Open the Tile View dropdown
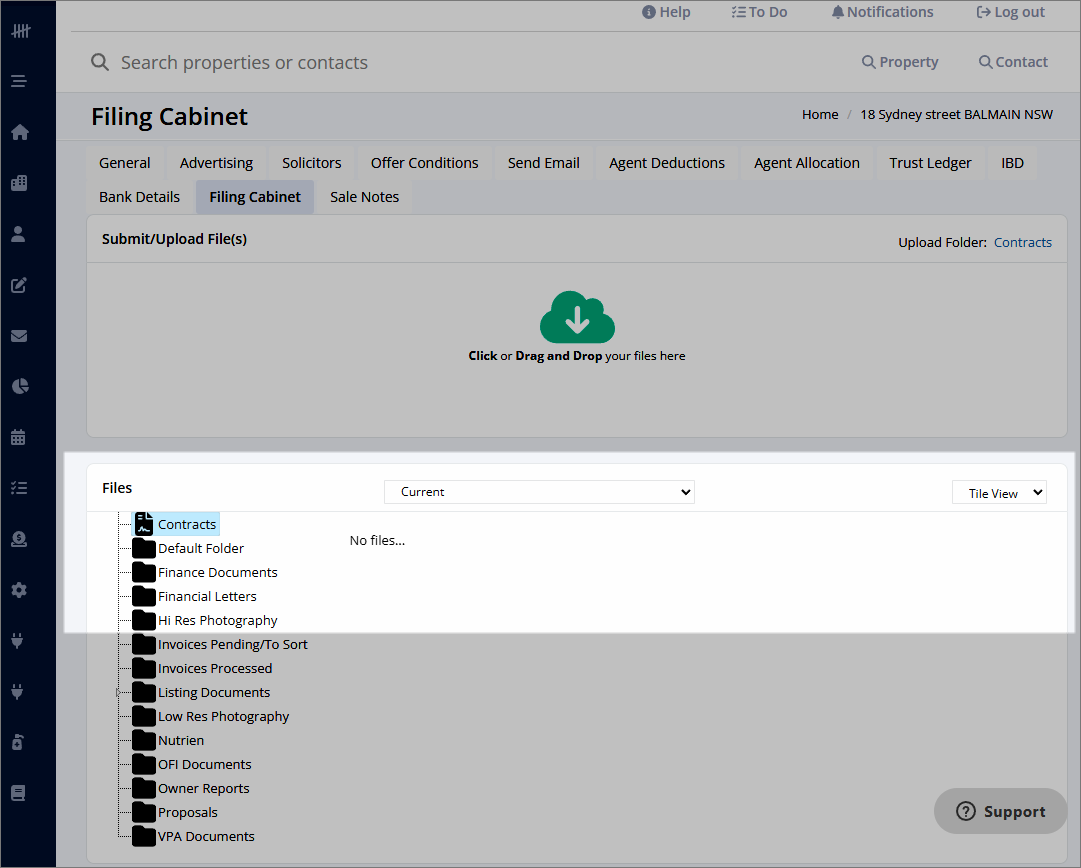 pyautogui.click(x=999, y=493)
